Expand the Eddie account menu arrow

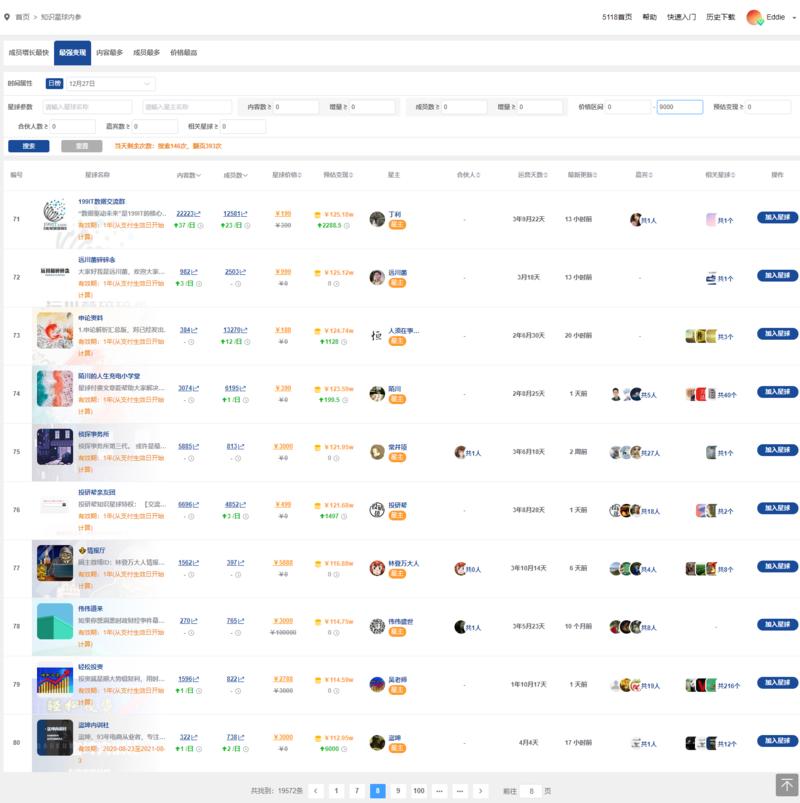[x=790, y=18]
